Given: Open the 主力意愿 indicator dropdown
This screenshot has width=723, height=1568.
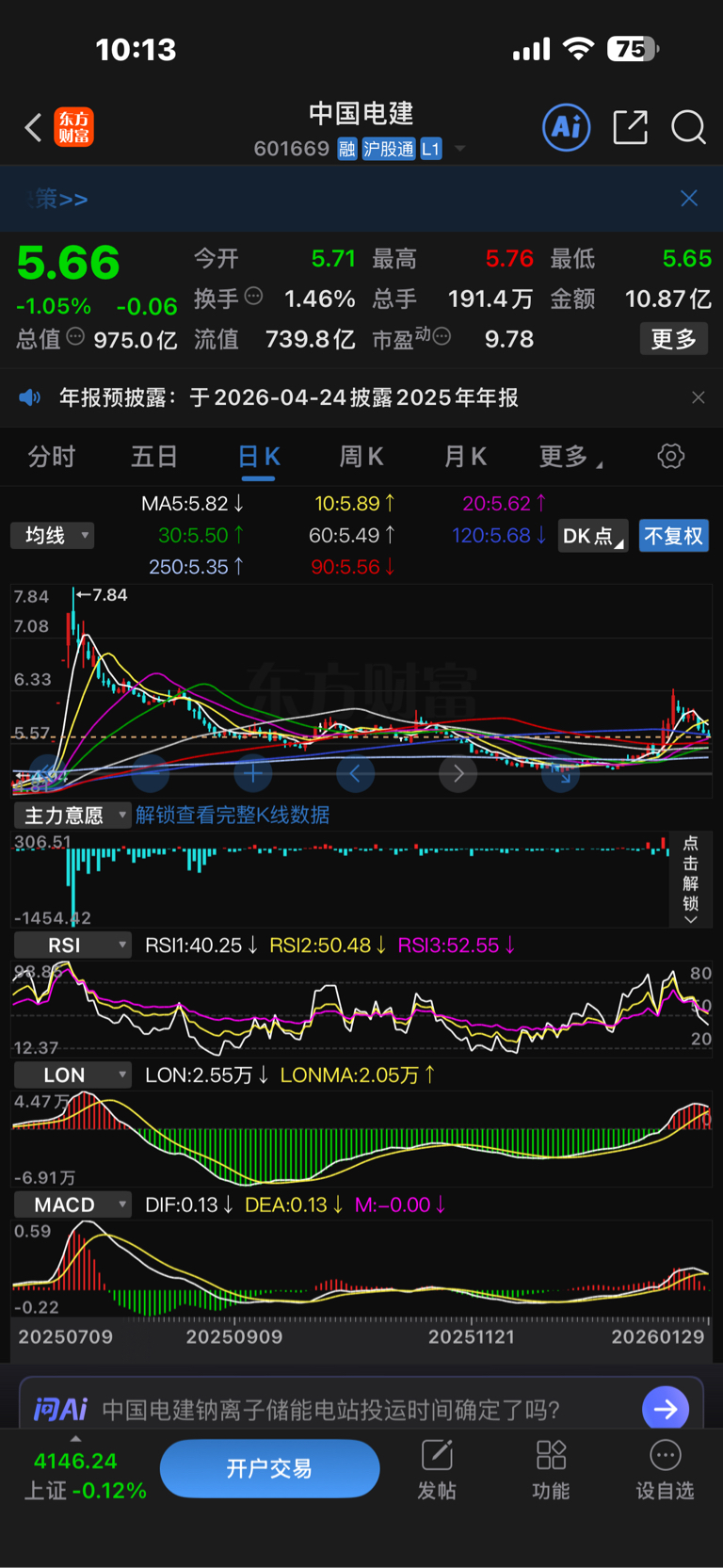Looking at the screenshot, I should [72, 816].
